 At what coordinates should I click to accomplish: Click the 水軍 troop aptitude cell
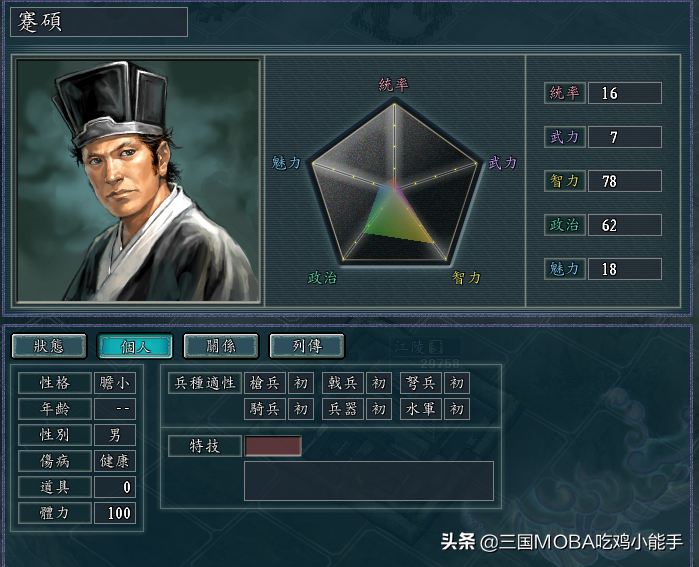pos(421,409)
